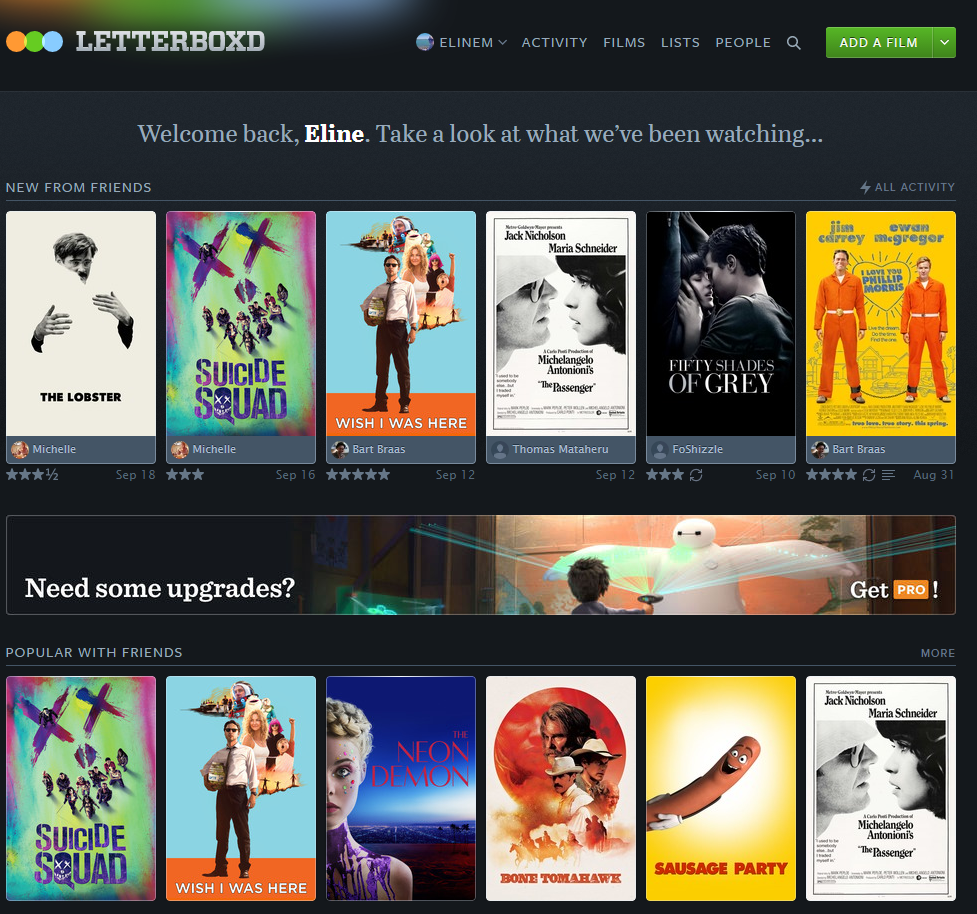Click the Sep 10 date

point(775,475)
